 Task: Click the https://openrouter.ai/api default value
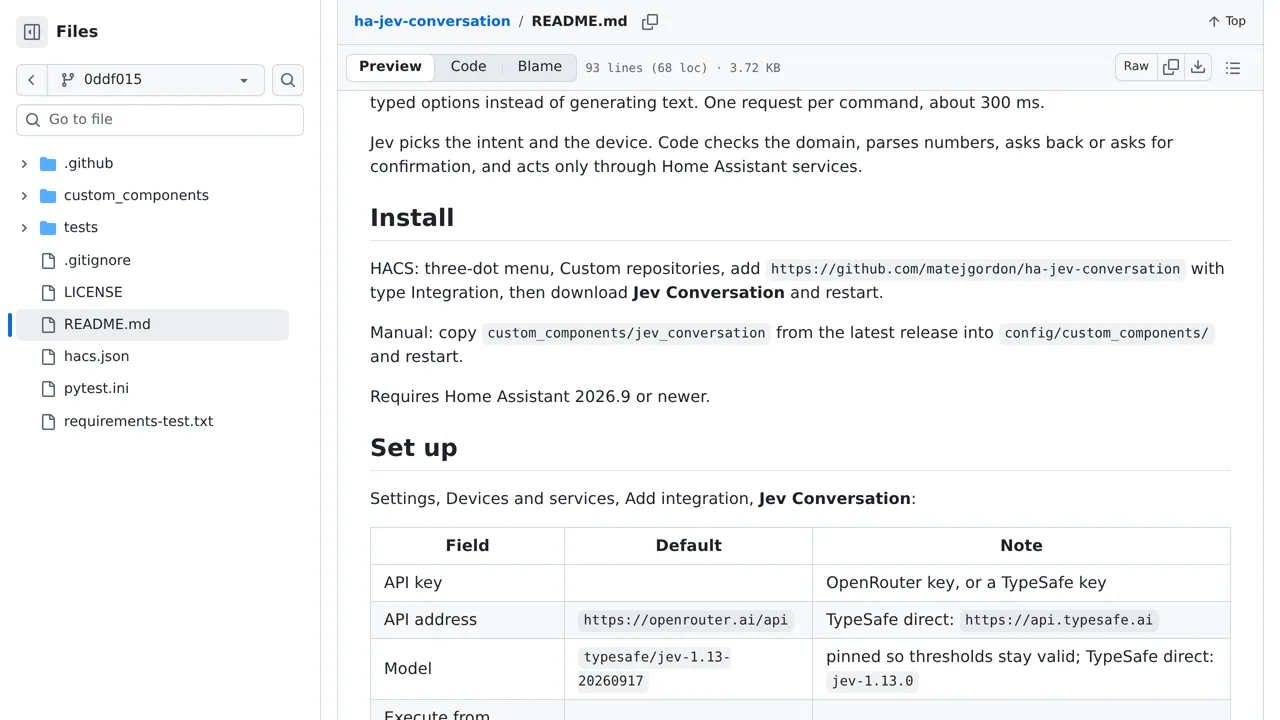click(686, 620)
